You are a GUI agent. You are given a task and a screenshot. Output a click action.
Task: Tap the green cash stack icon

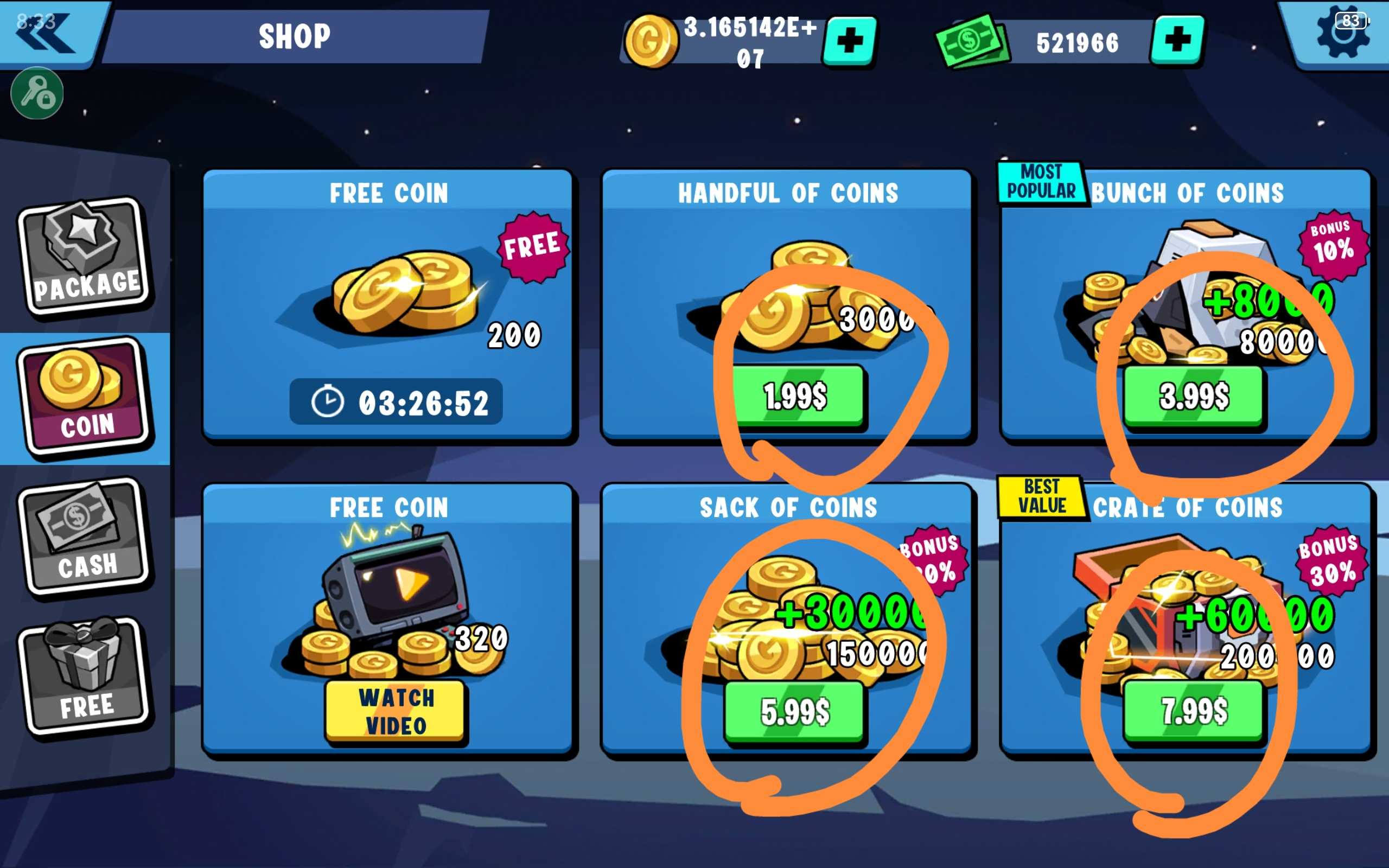(973, 41)
